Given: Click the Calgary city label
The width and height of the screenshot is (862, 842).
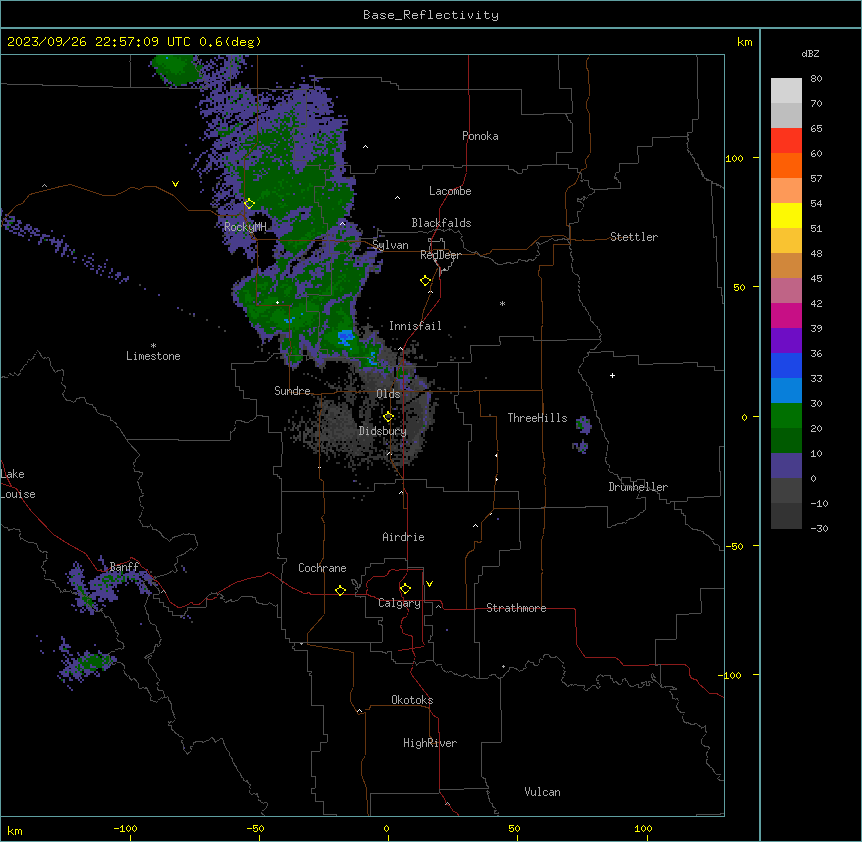Looking at the screenshot, I should 399,603.
